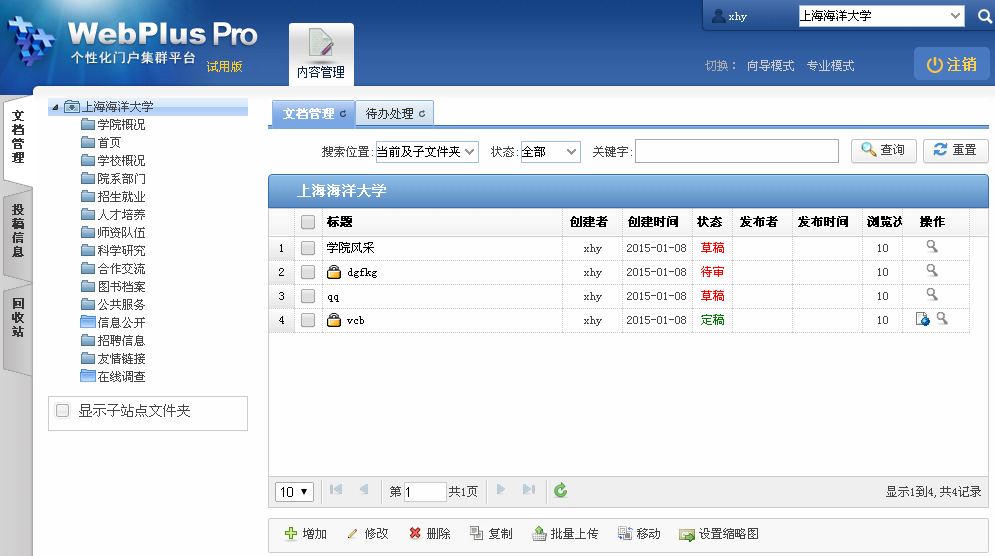Click the preview magnifier for 学院风采 row
The height and width of the screenshot is (556, 995).
pos(931,246)
